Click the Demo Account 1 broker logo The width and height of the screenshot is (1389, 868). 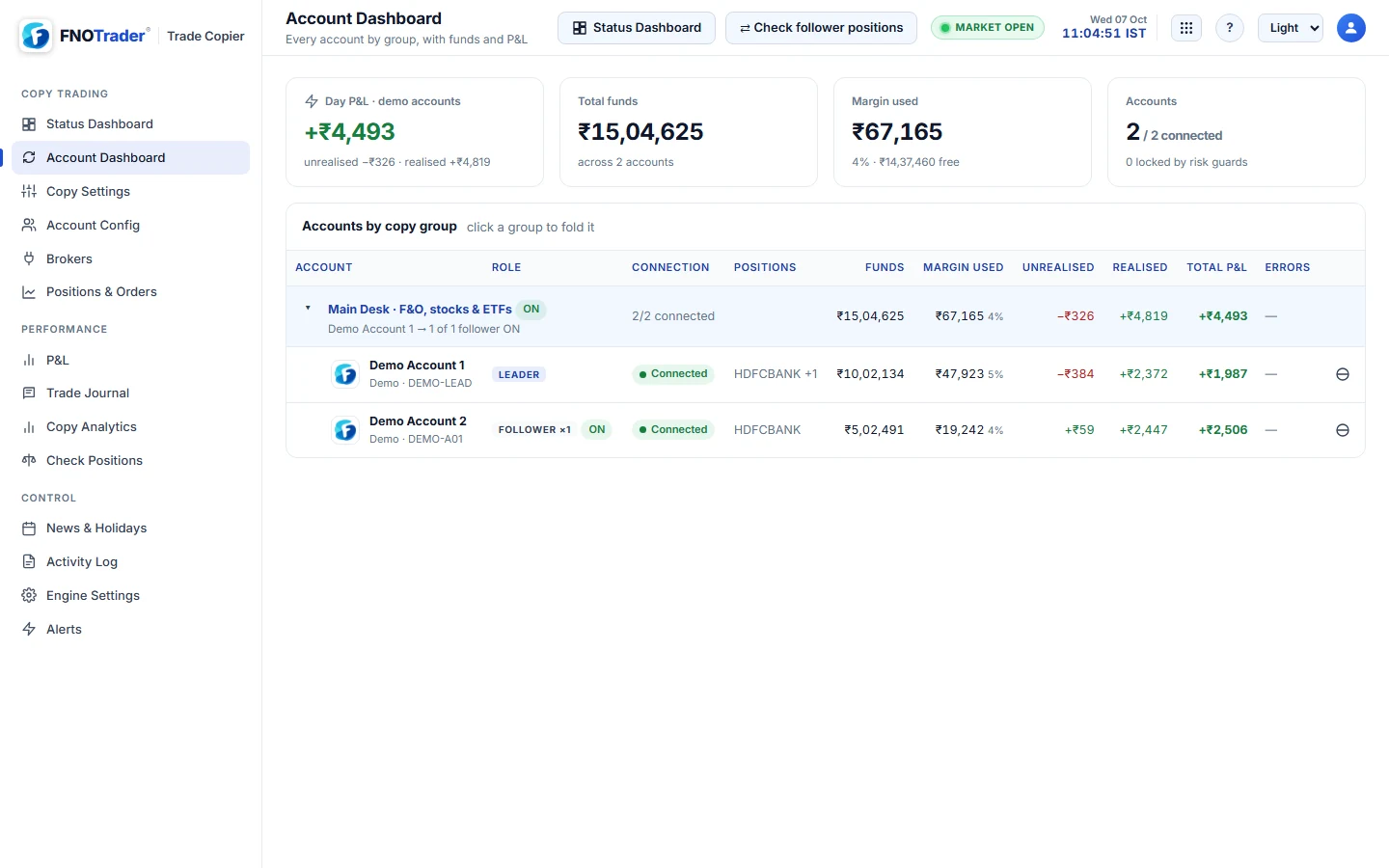click(345, 374)
